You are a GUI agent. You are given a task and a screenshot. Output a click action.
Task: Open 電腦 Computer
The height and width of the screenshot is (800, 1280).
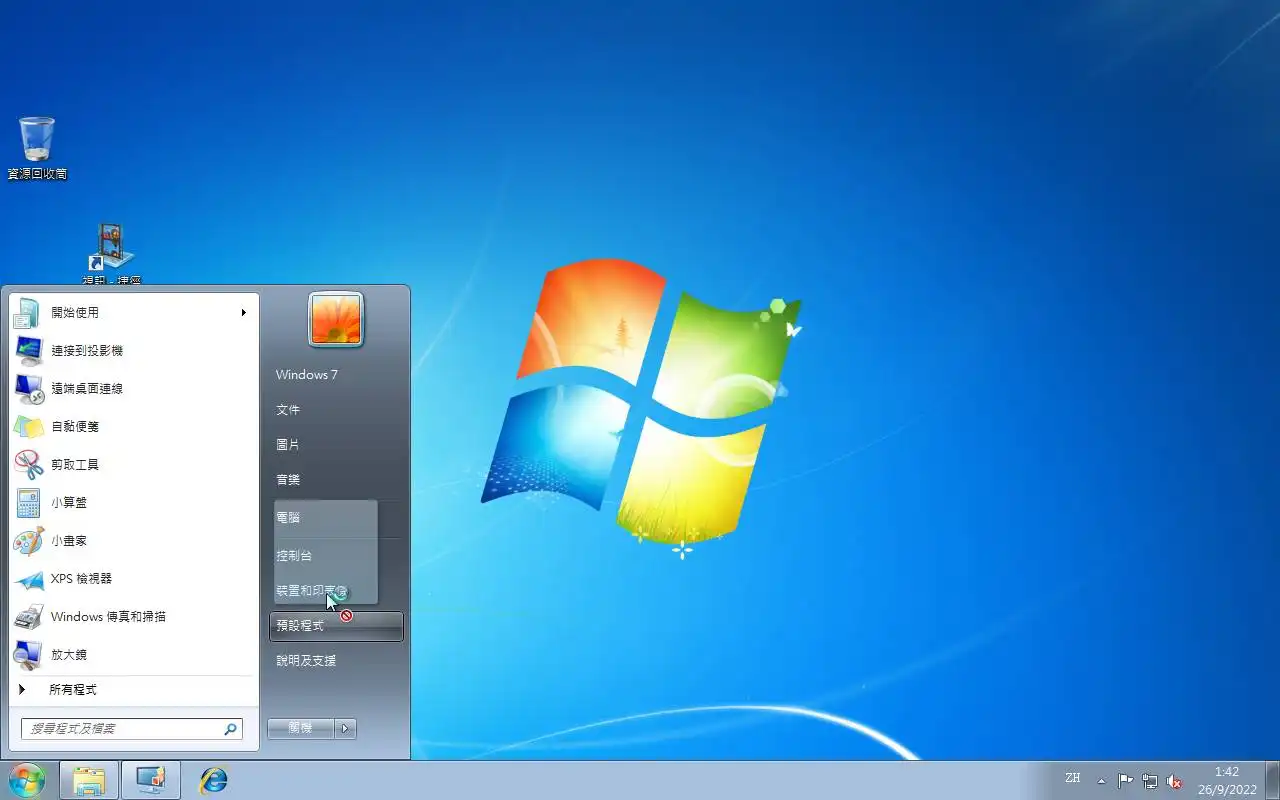pyautogui.click(x=338, y=518)
